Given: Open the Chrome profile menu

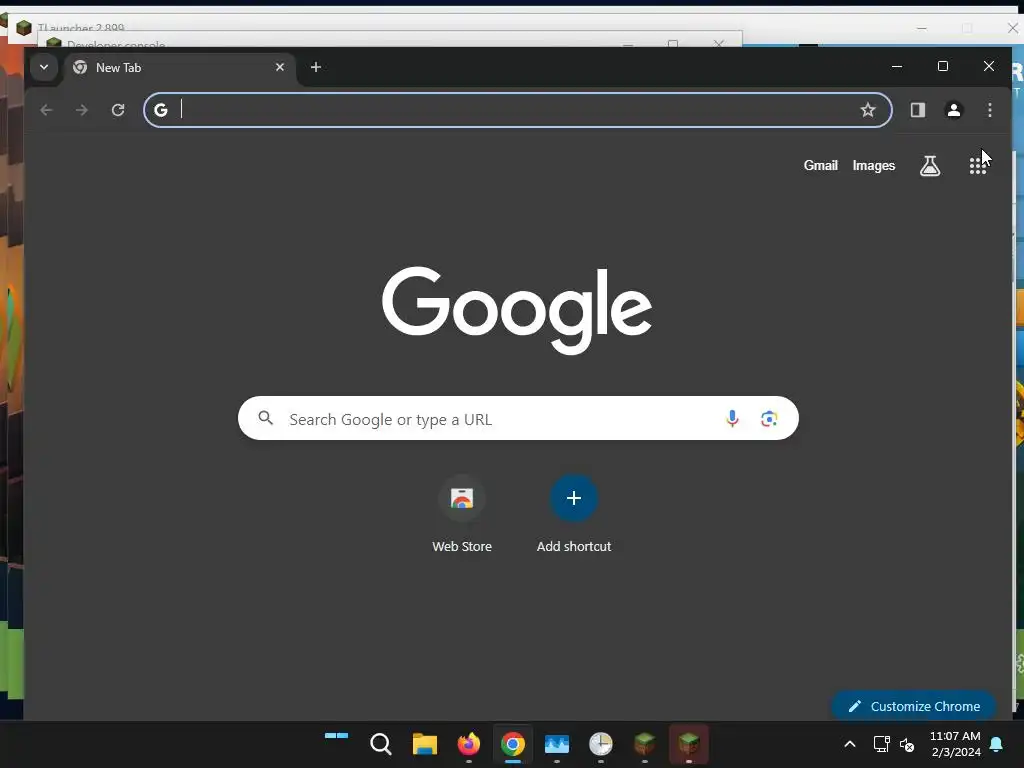Looking at the screenshot, I should [953, 110].
